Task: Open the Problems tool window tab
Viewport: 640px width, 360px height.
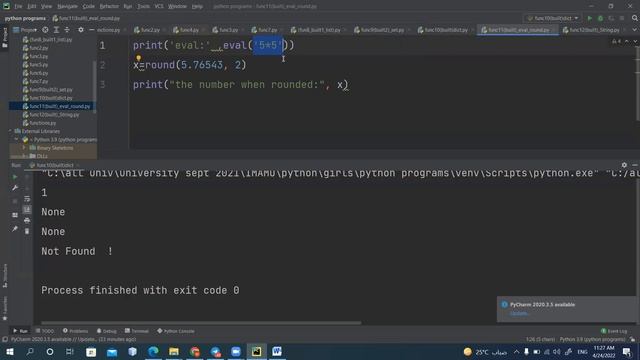Action: (76, 331)
